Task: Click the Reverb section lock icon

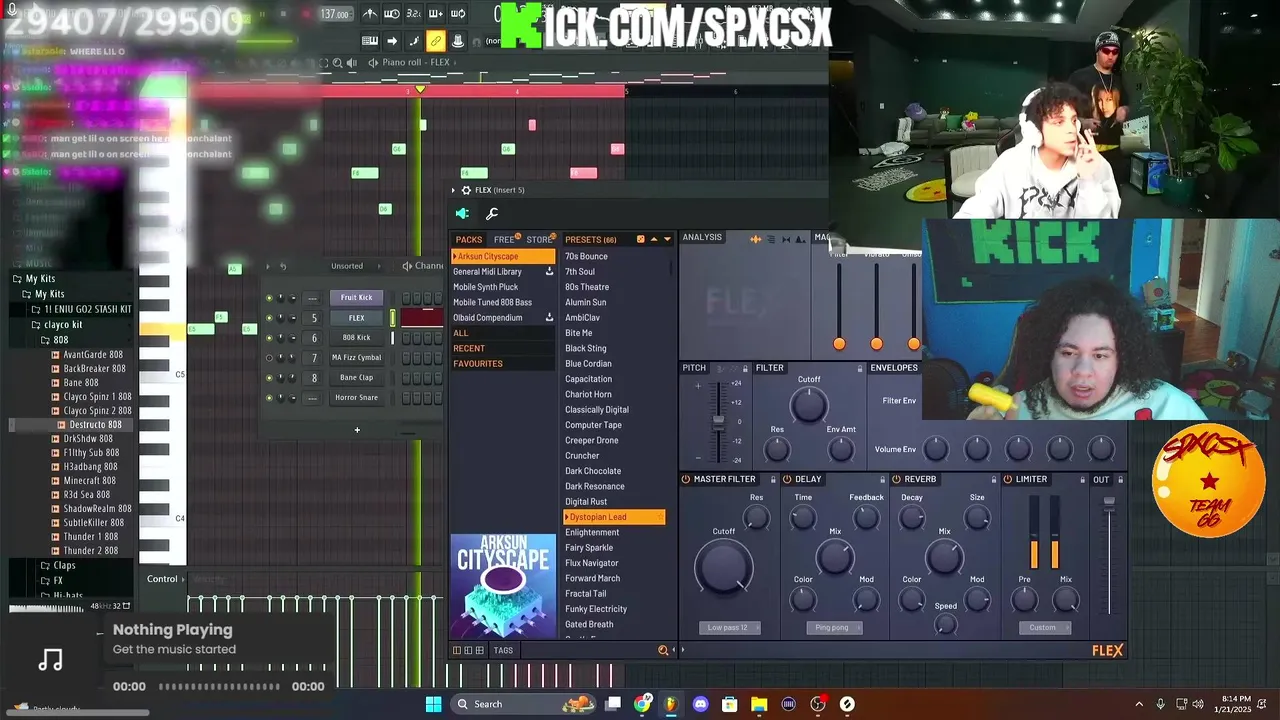Action: coord(993,480)
